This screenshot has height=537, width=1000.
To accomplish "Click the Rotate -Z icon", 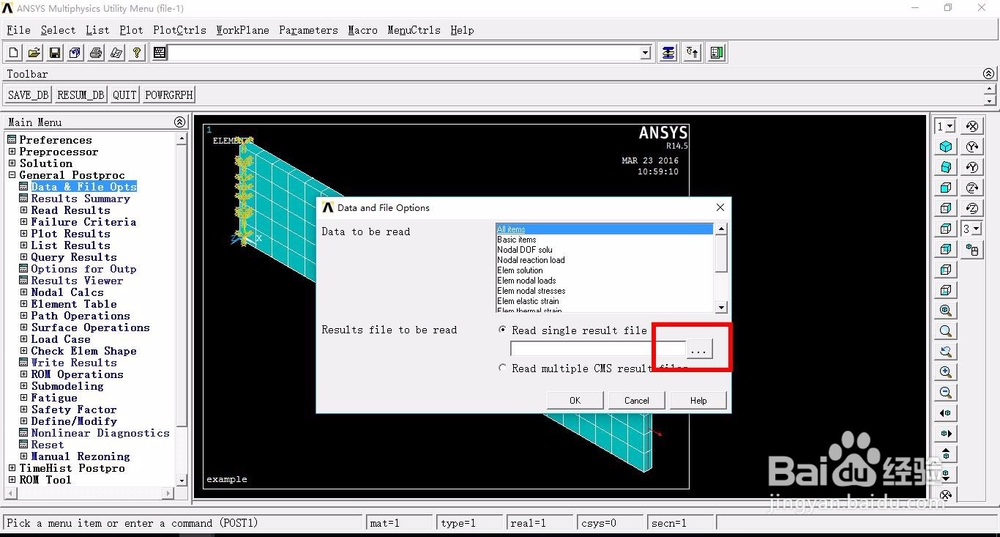I will point(972,208).
